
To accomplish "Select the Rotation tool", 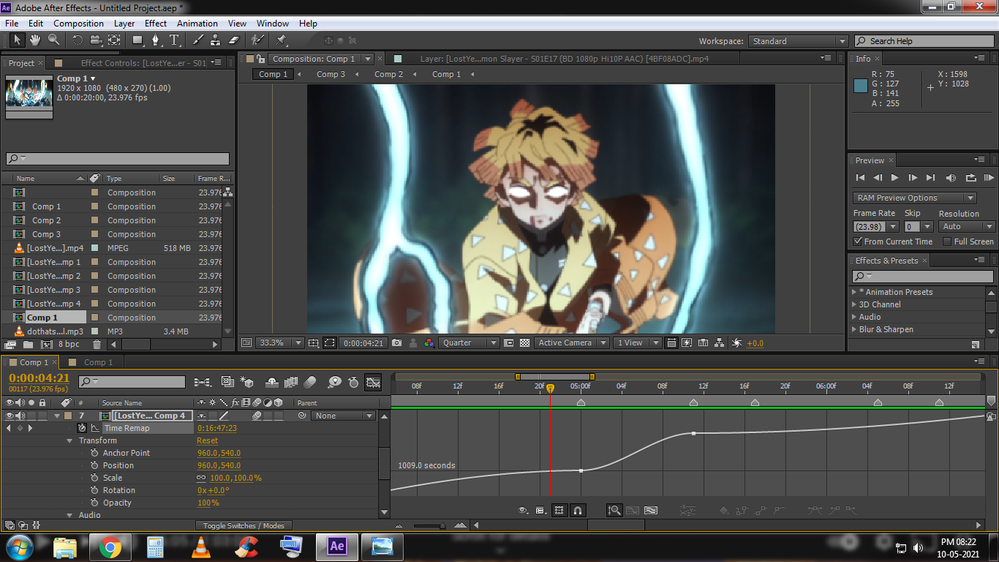I will 77,40.
